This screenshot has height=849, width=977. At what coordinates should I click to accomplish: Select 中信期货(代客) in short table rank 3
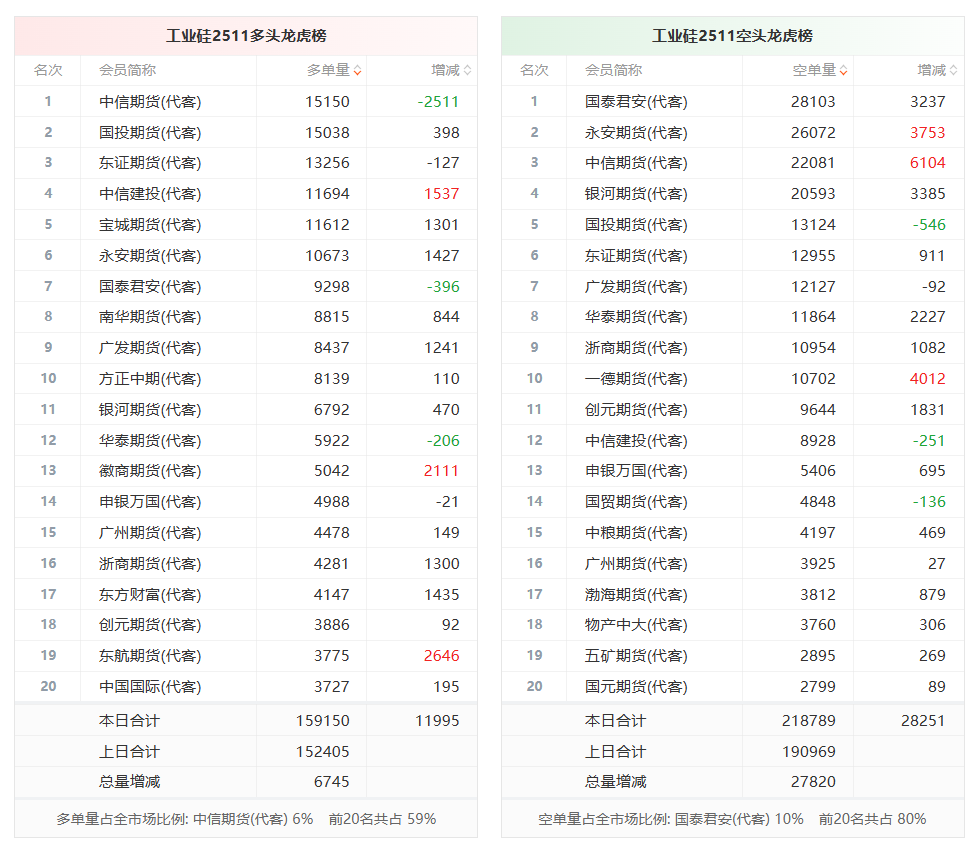point(636,163)
